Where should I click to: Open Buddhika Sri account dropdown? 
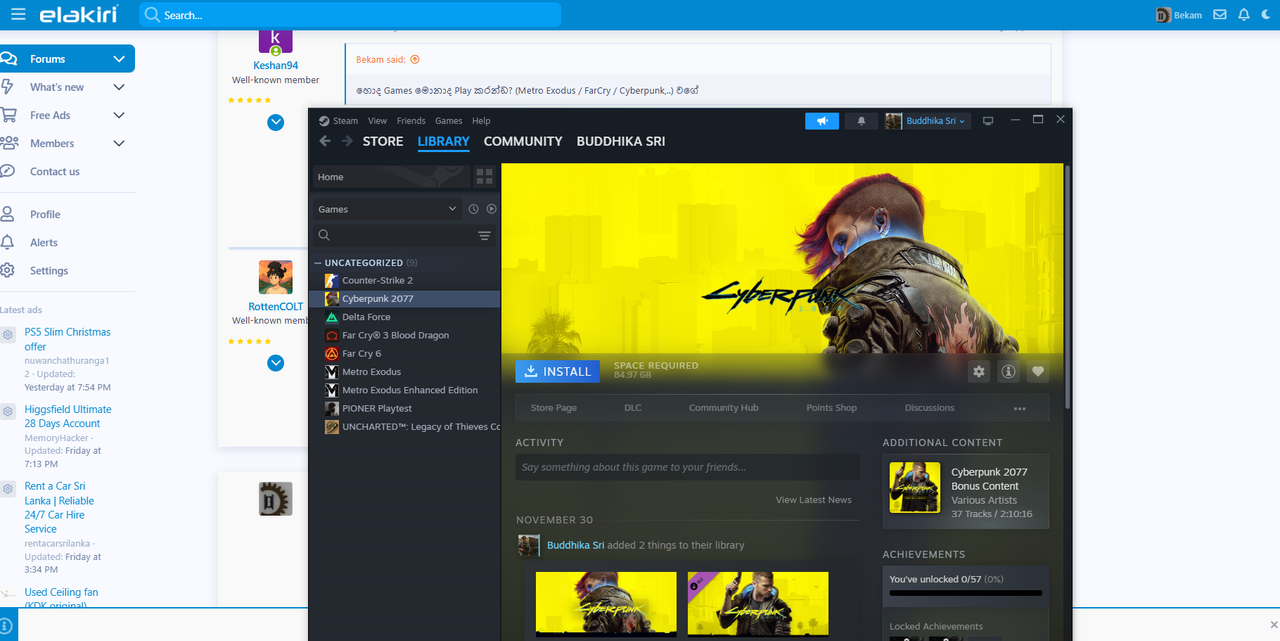(927, 121)
